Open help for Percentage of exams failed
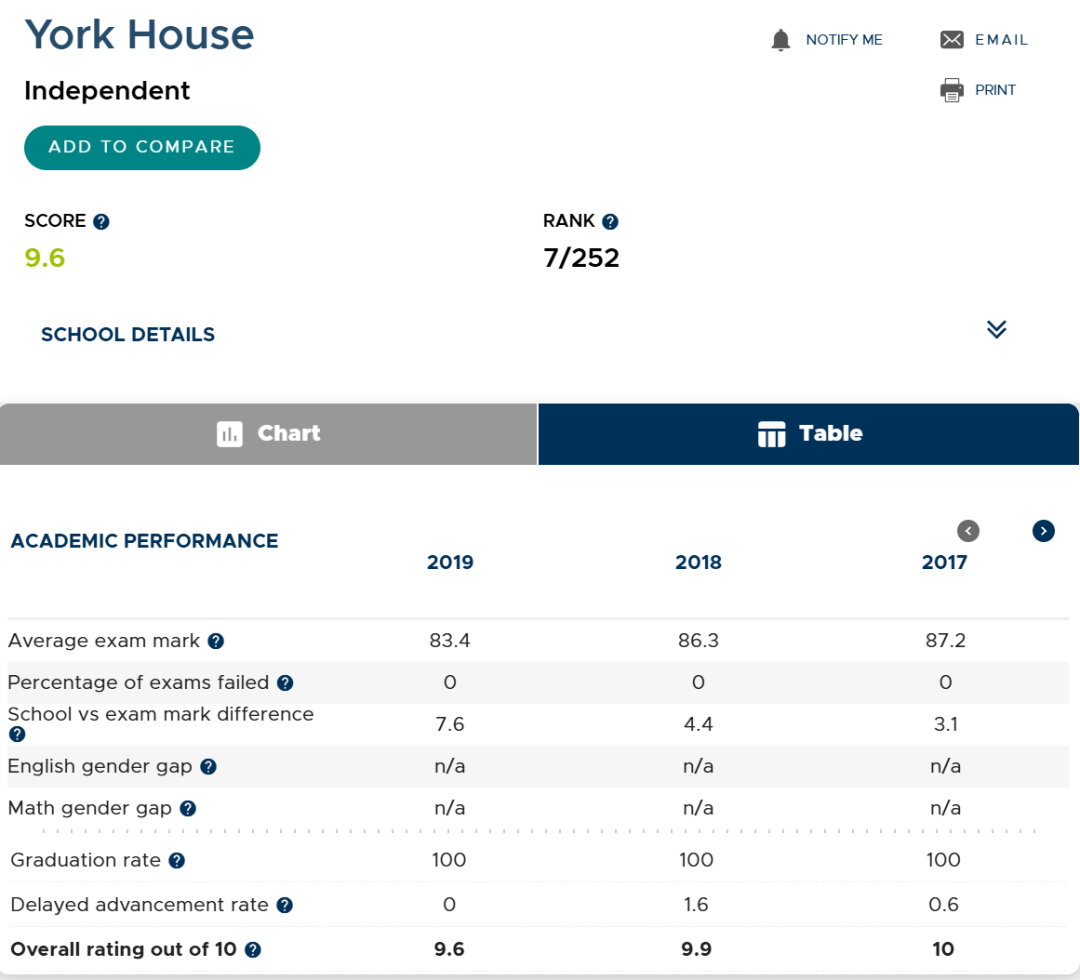The height and width of the screenshot is (980, 1080). (285, 682)
